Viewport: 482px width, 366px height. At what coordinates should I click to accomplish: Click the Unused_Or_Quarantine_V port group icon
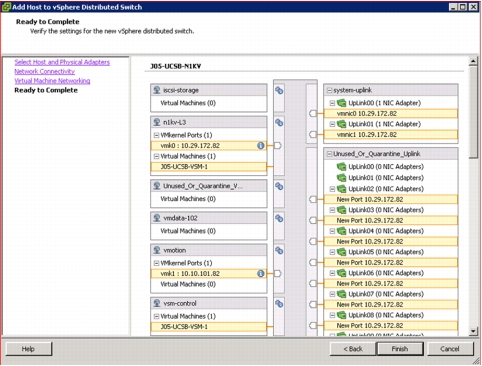[x=157, y=186]
